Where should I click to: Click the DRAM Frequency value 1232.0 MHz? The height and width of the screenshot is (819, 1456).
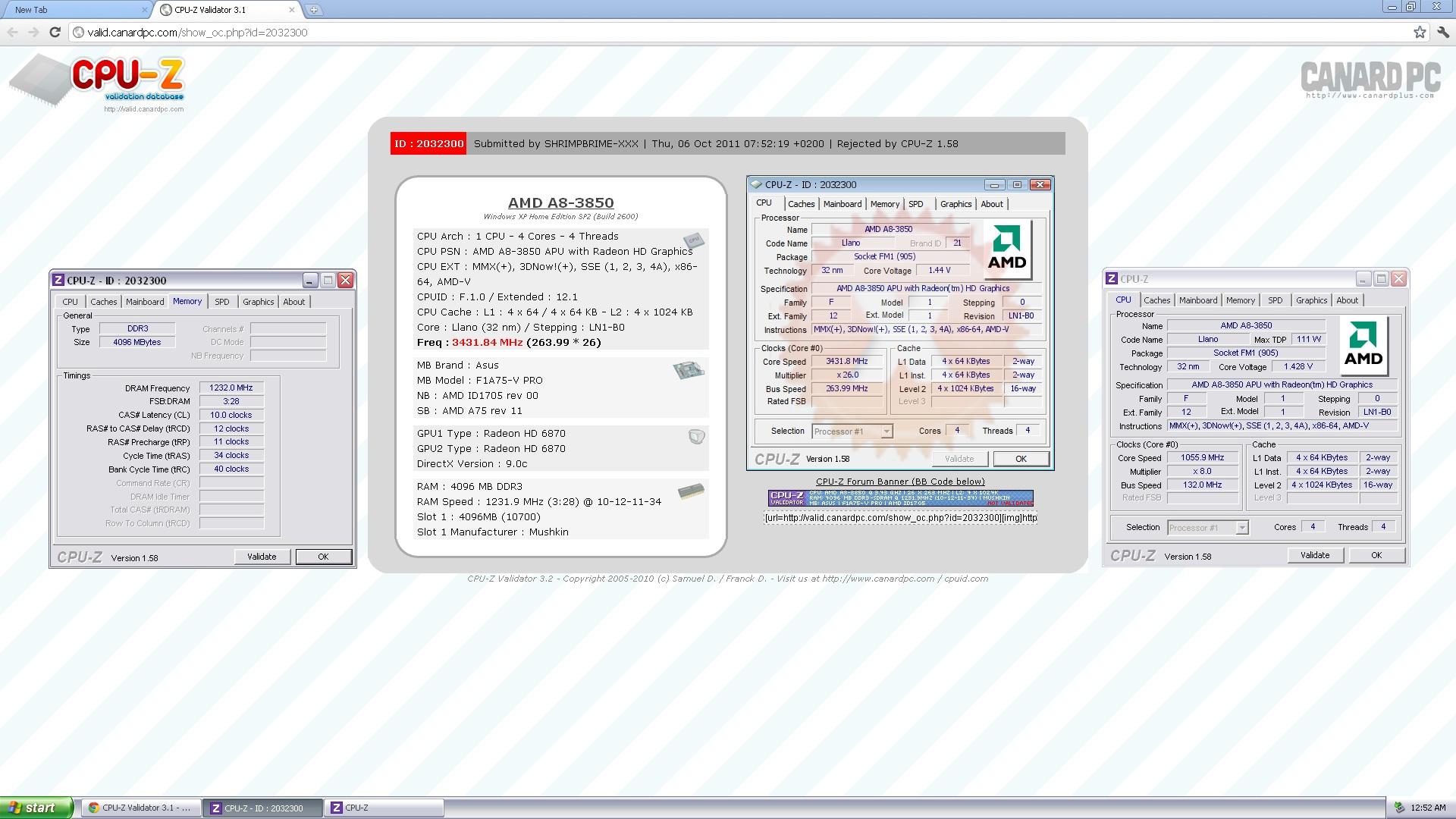(231, 388)
